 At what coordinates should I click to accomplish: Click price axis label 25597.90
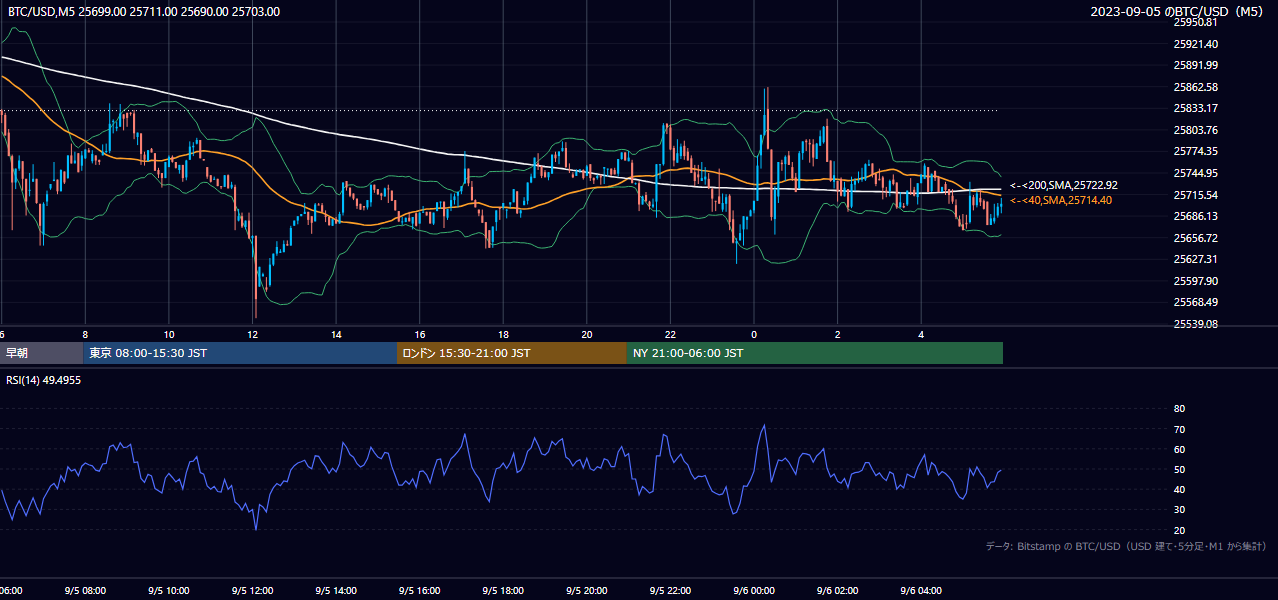coord(1196,281)
